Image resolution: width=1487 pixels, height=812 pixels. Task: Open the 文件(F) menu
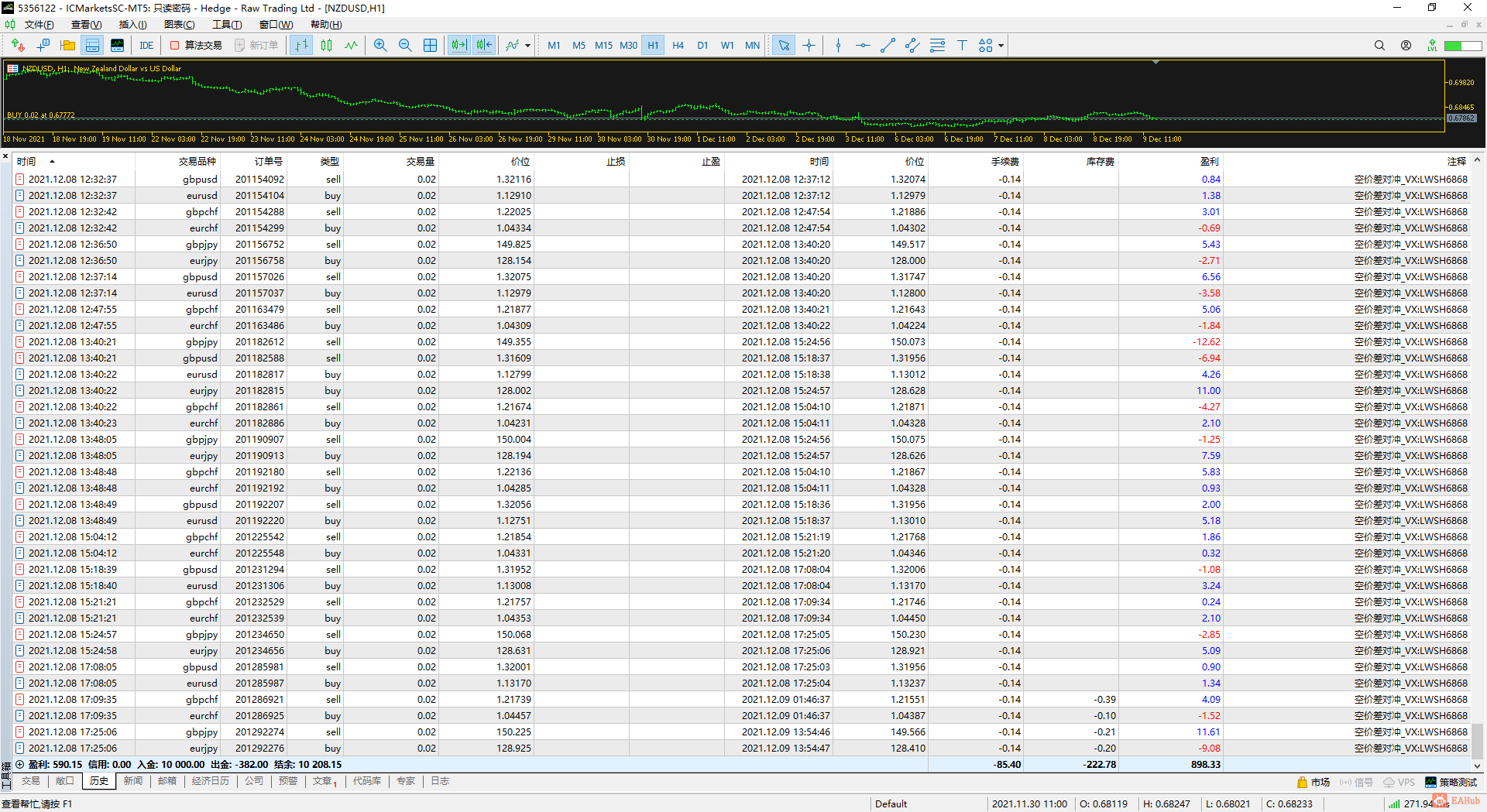coord(39,25)
